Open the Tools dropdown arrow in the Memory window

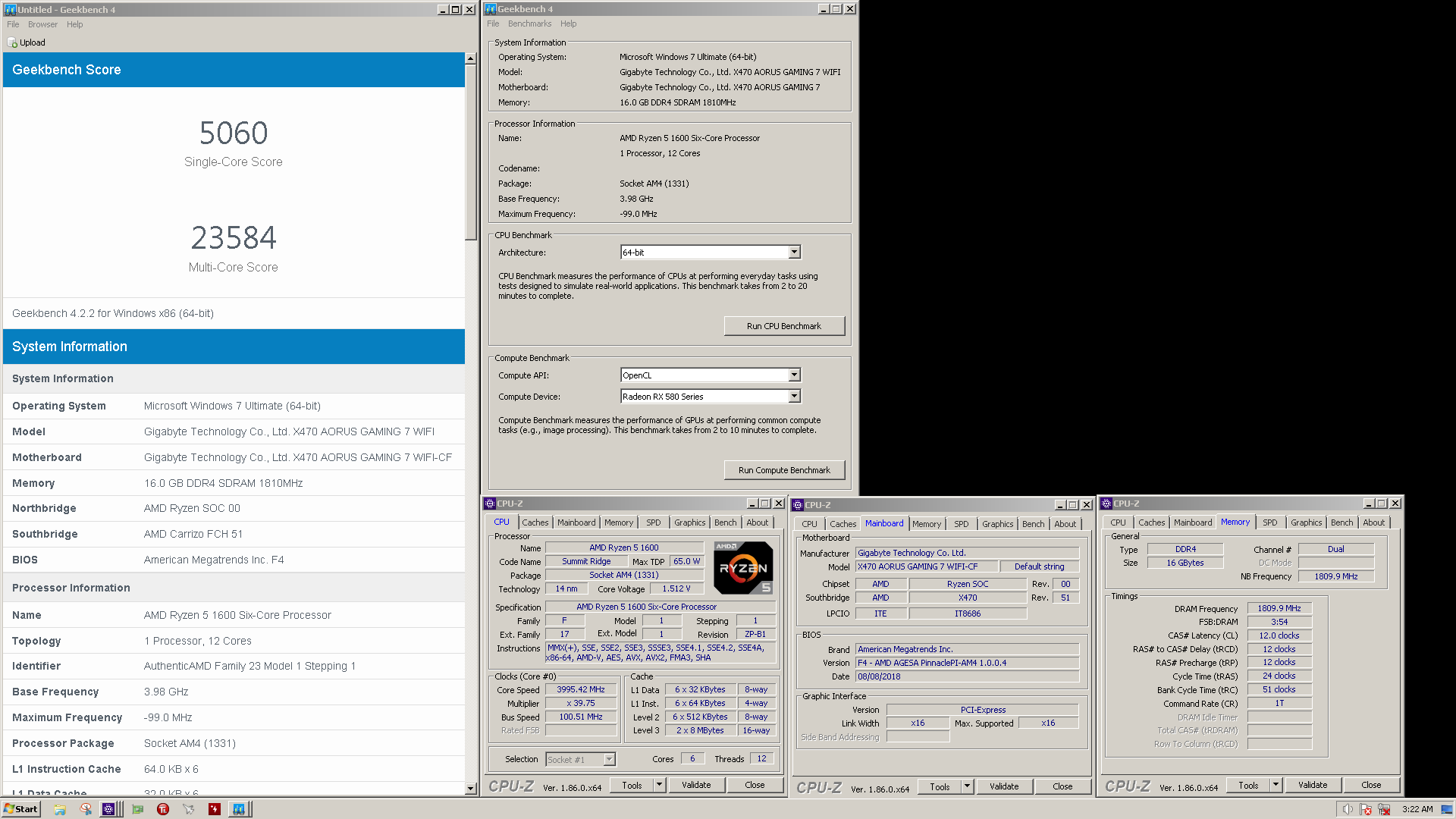click(1276, 785)
